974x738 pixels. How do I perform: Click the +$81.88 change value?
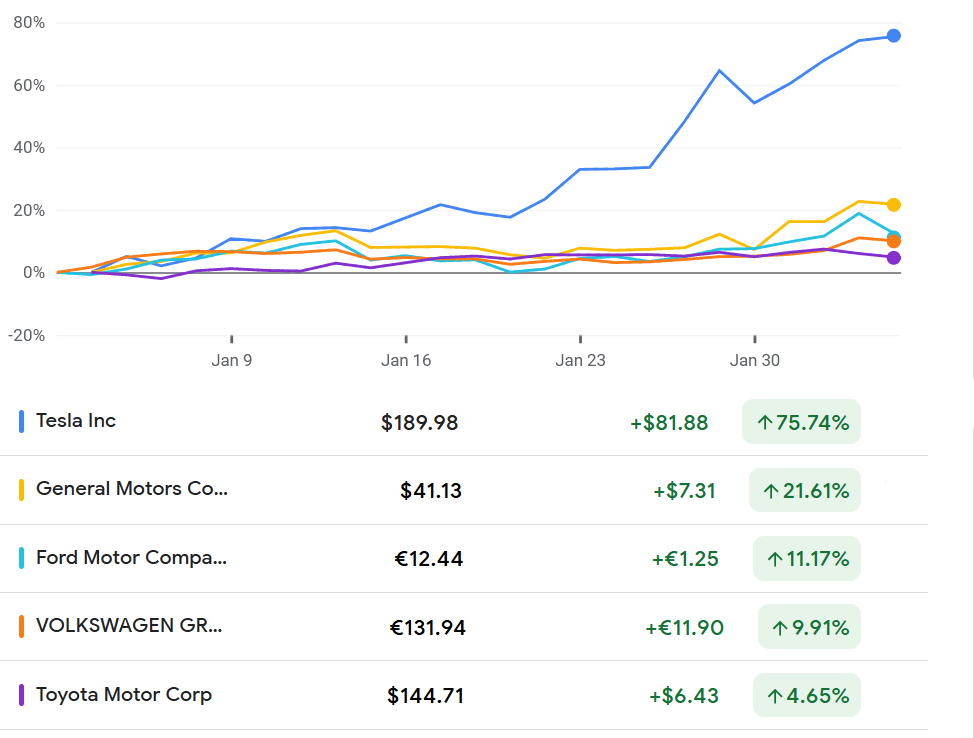(669, 422)
